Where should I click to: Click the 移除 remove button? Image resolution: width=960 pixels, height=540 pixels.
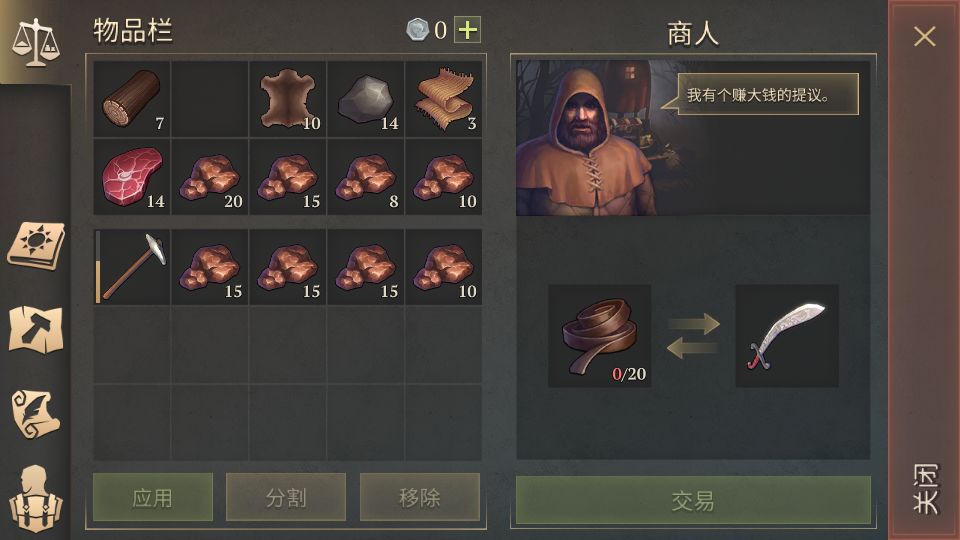tap(419, 497)
